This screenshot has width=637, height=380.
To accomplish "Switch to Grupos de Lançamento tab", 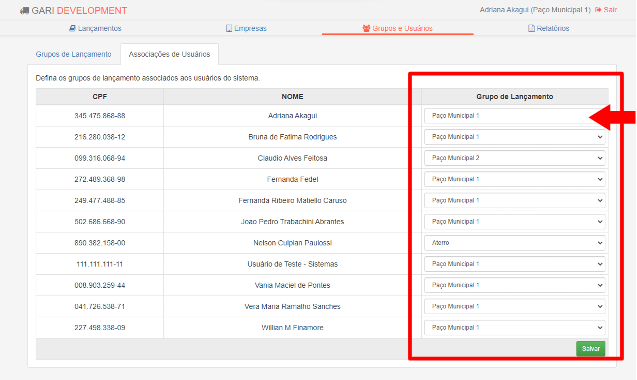I will click(74, 54).
